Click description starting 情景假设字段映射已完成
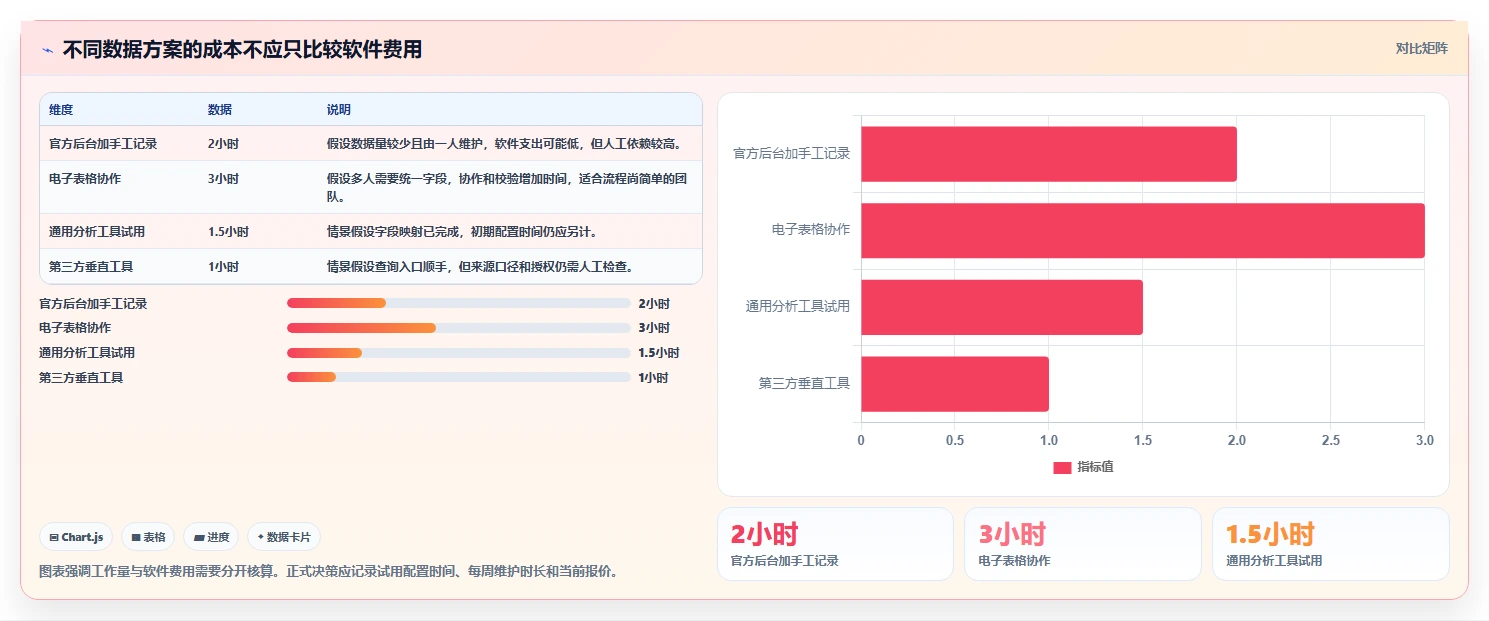Screen dimensions: 1489x621 point(462,232)
